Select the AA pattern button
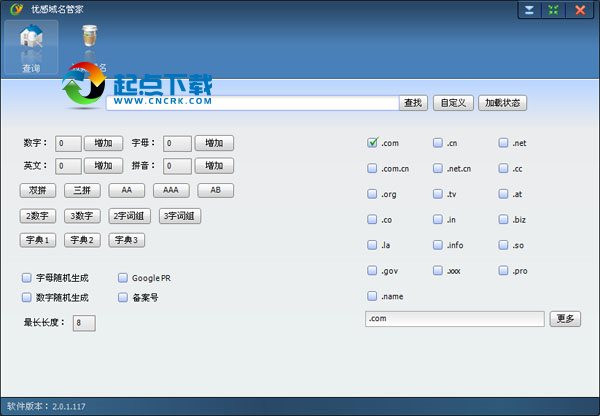Image resolution: width=600 pixels, height=416 pixels. click(127, 190)
